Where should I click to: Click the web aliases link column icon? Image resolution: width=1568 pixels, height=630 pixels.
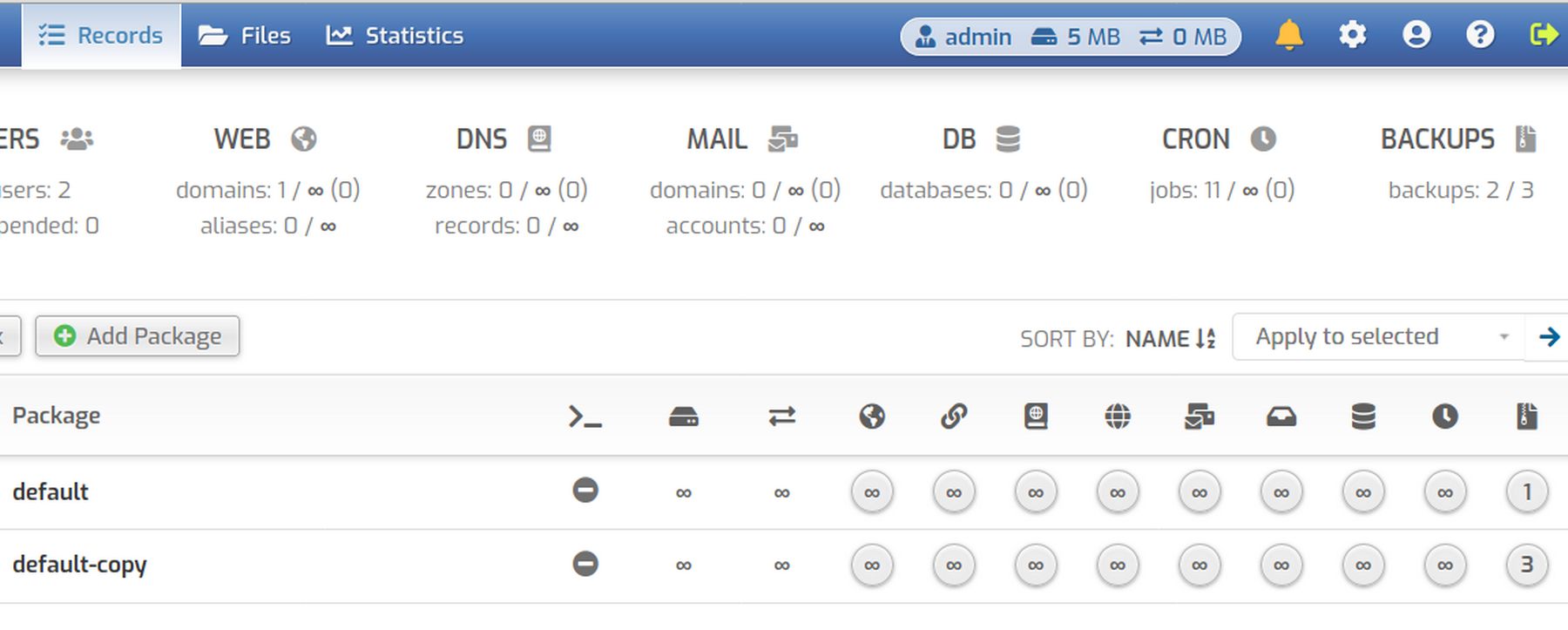click(x=954, y=417)
